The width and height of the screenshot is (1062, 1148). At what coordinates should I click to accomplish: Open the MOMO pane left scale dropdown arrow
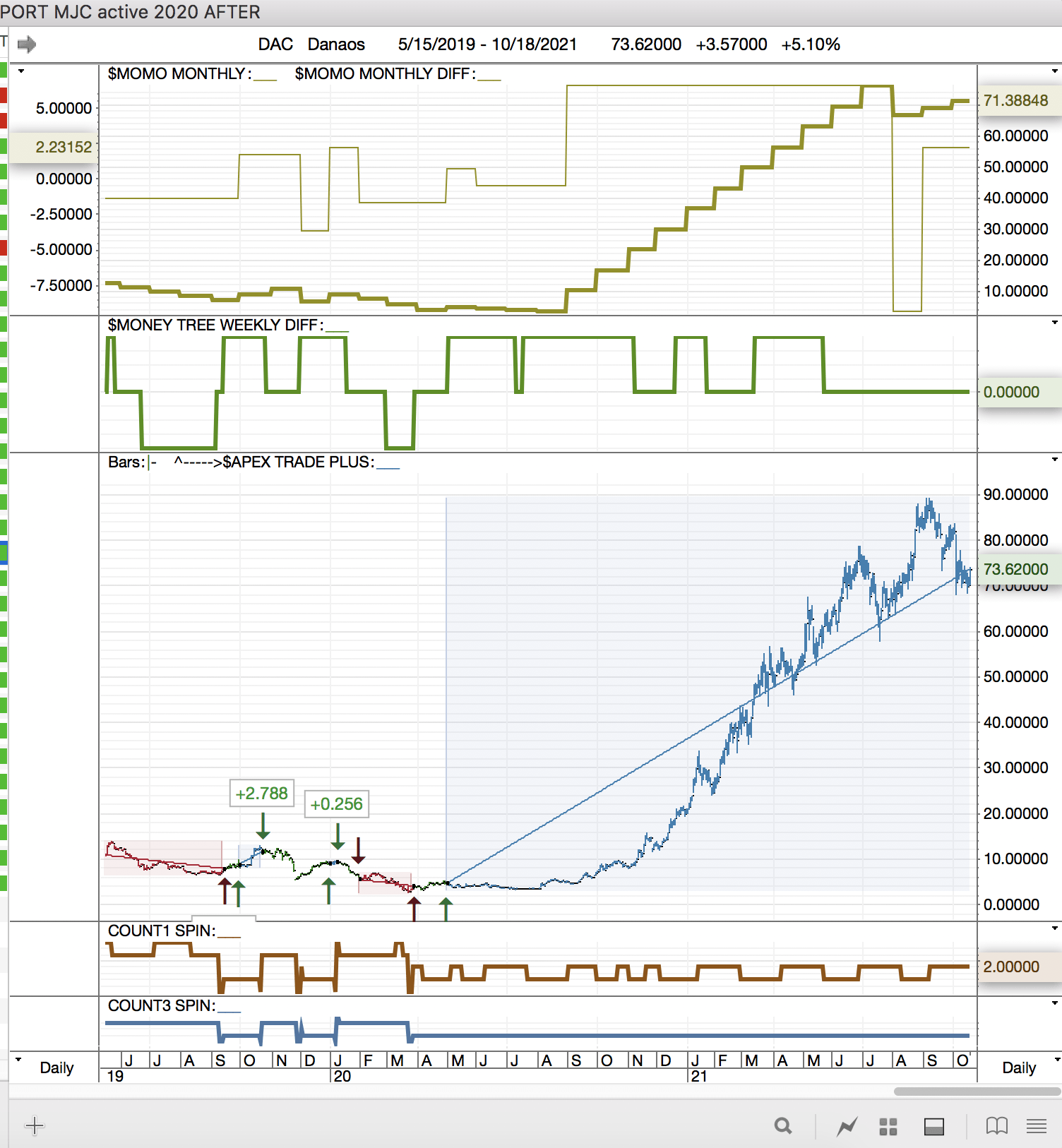21,71
